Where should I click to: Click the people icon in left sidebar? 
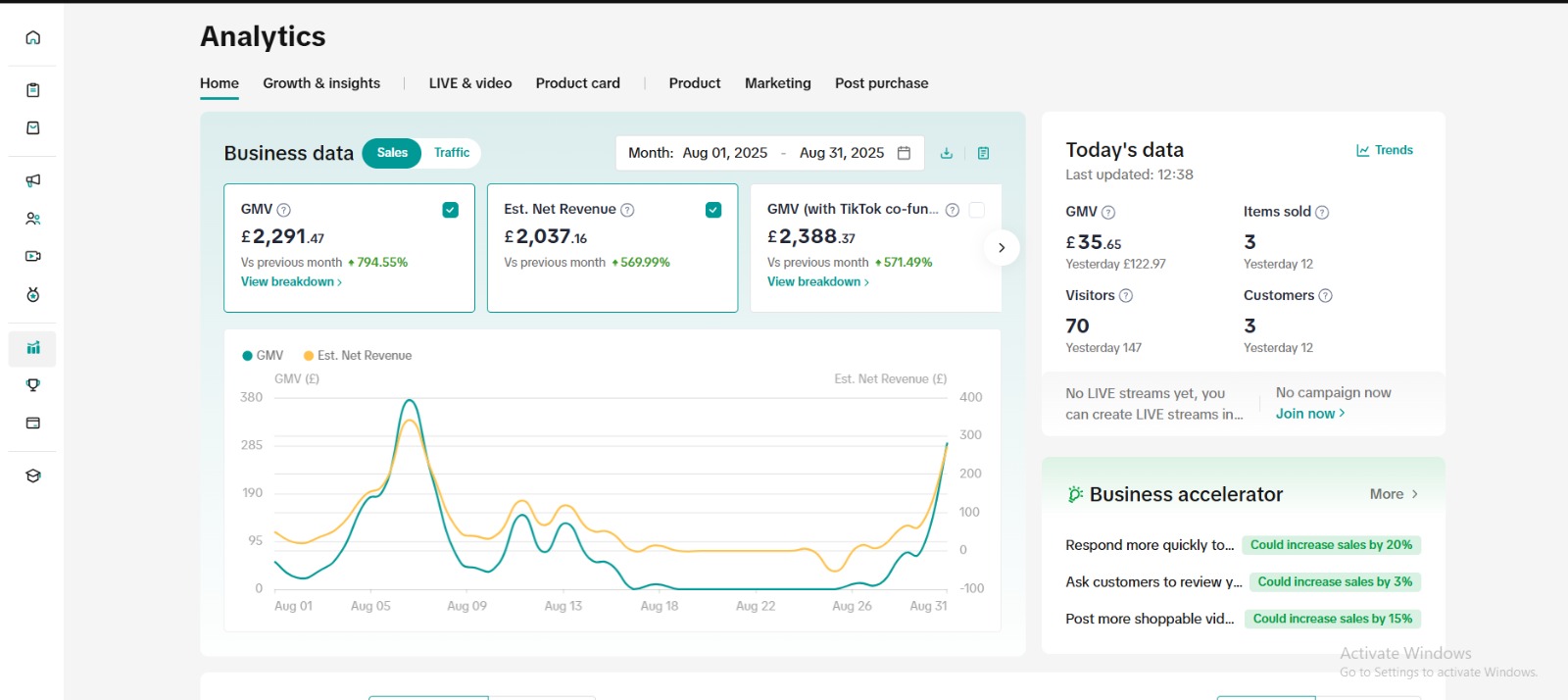[x=33, y=219]
